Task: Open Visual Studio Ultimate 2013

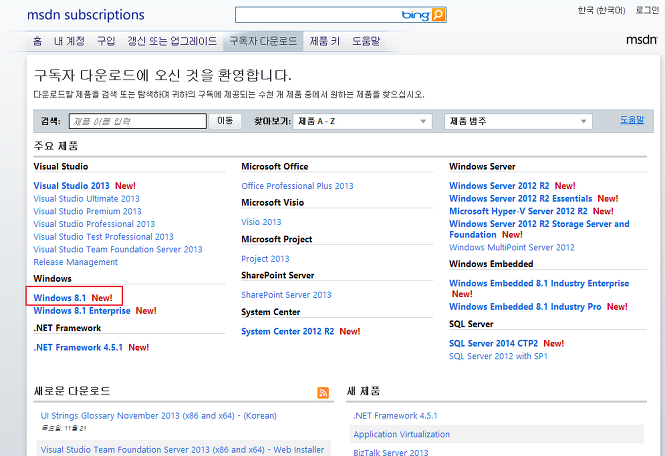Action: 87,199
